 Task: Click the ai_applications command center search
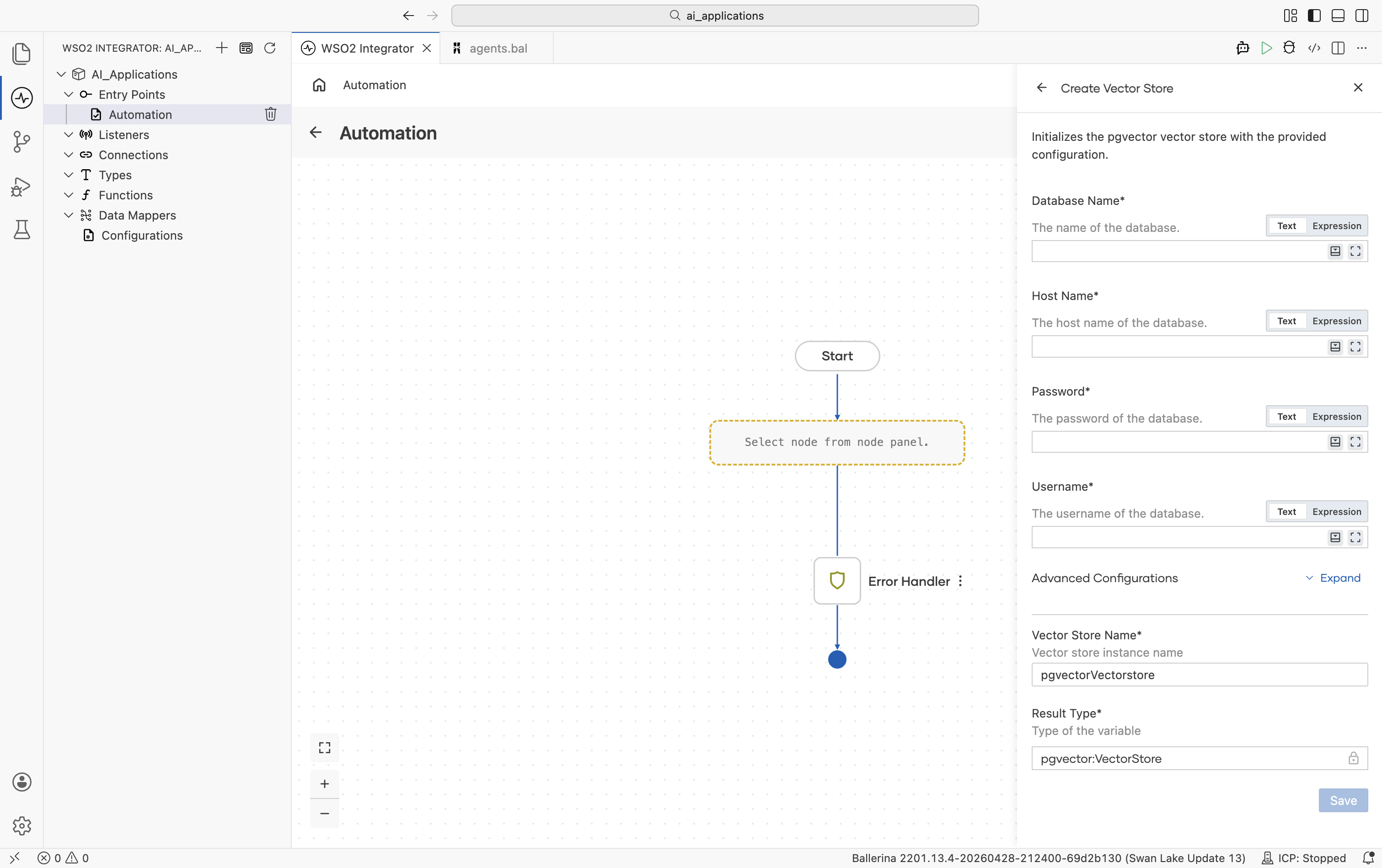[714, 16]
